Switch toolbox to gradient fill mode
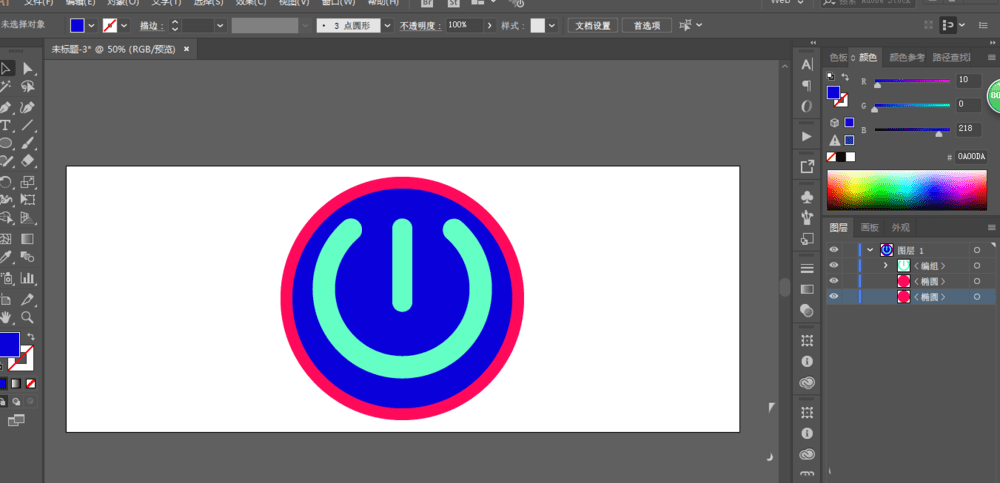 click(16, 383)
